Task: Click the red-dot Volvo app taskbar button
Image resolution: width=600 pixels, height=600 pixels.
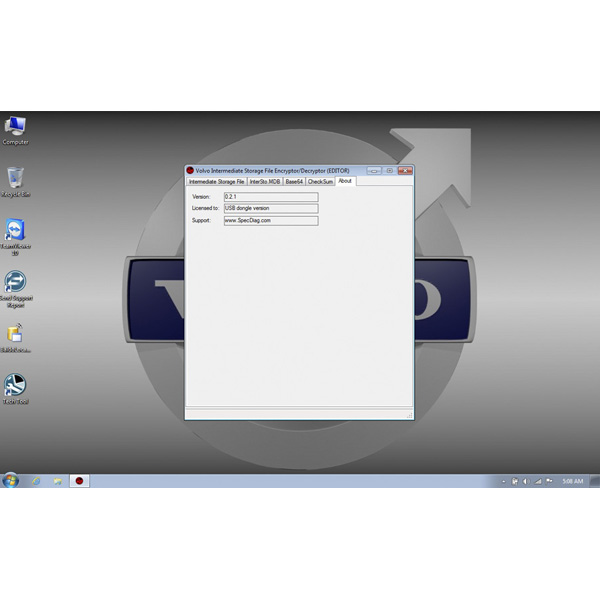Action: (x=80, y=481)
